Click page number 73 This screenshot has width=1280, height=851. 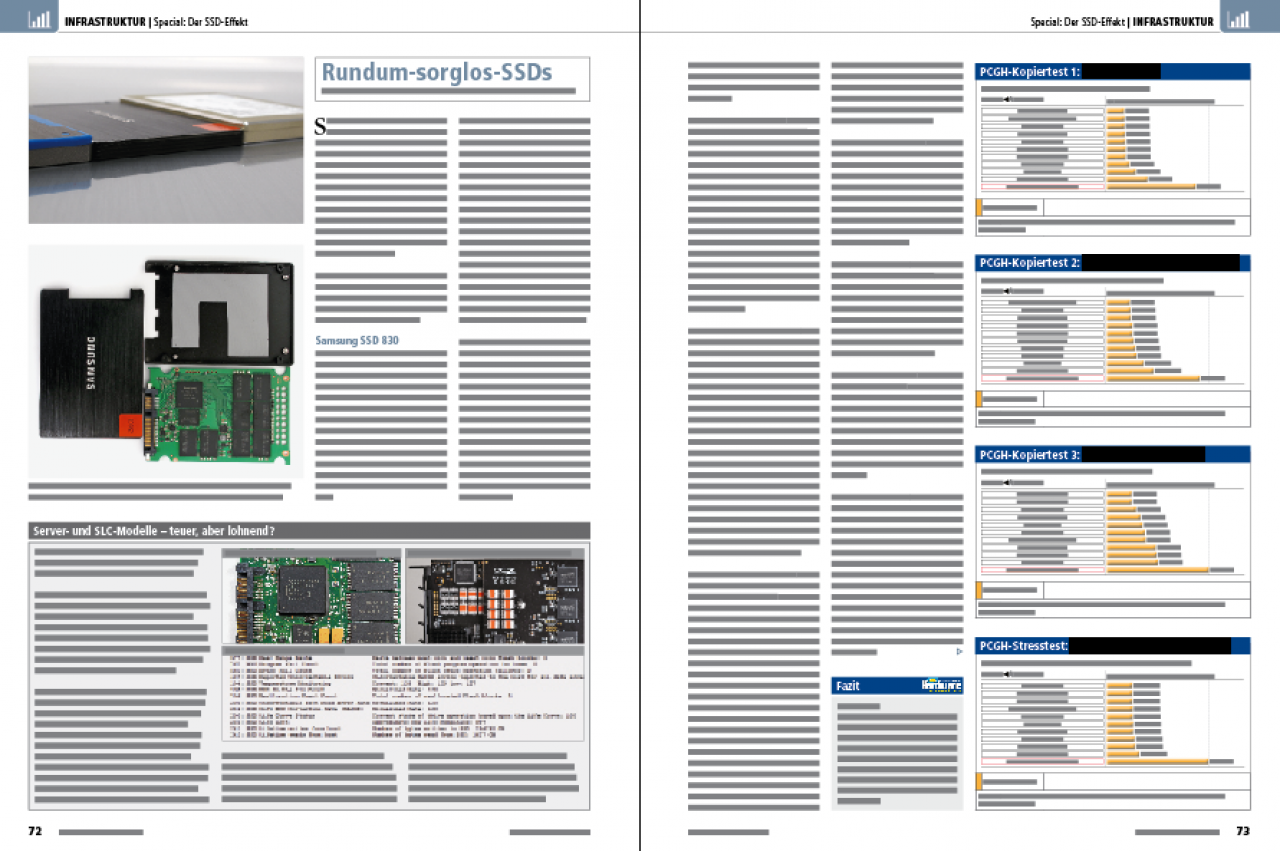[x=1243, y=831]
